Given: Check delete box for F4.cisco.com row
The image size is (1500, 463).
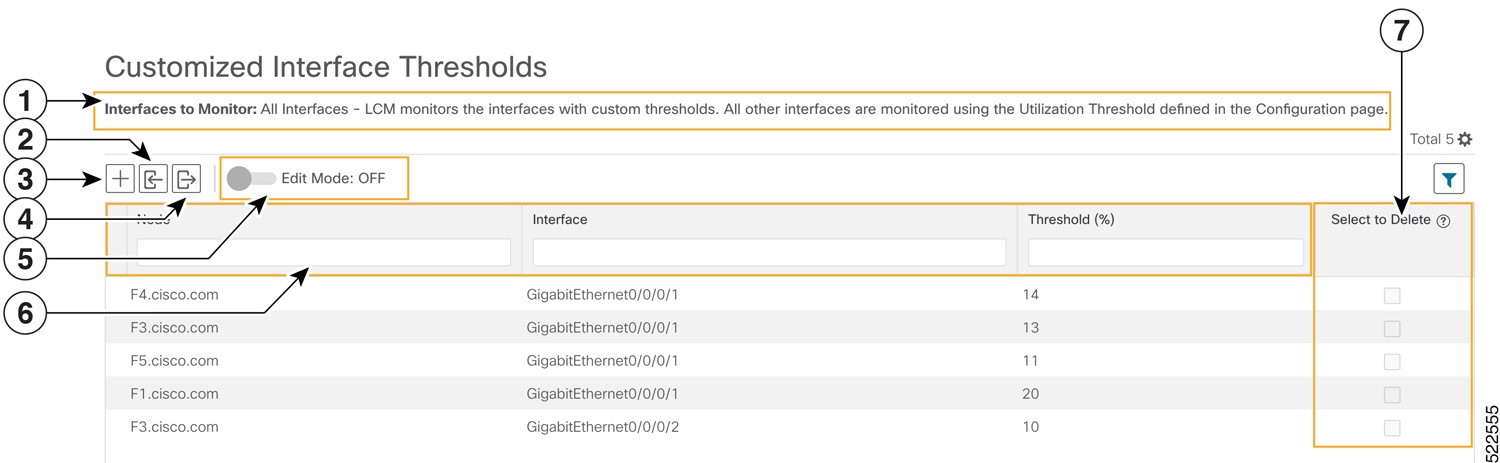Looking at the screenshot, I should click(1391, 295).
